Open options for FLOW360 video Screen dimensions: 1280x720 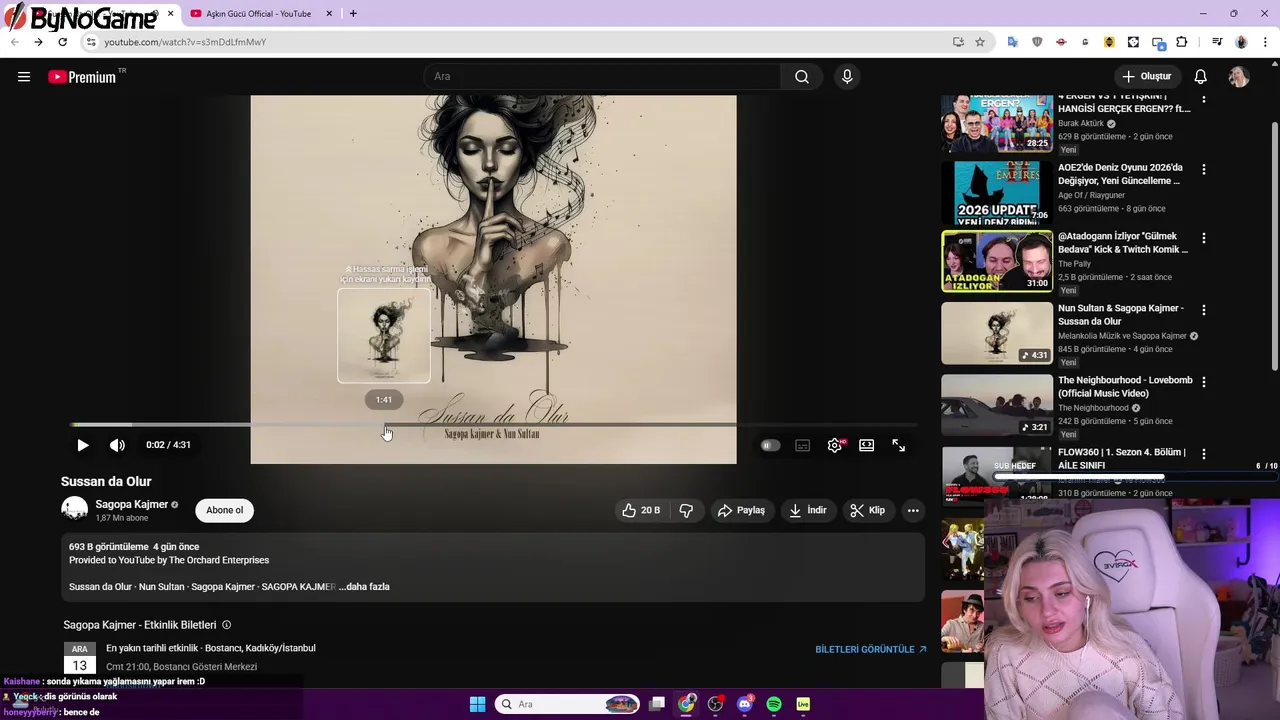tap(1203, 454)
